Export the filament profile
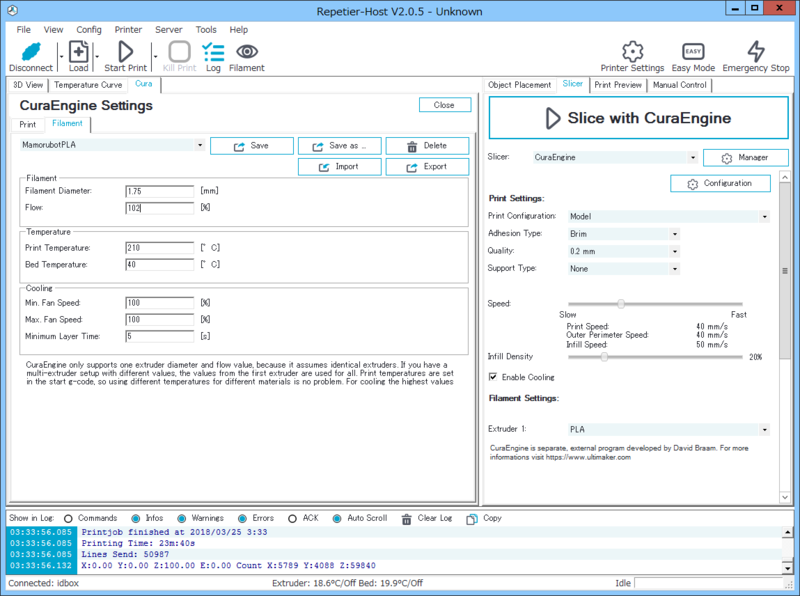This screenshot has height=596, width=800. click(428, 167)
